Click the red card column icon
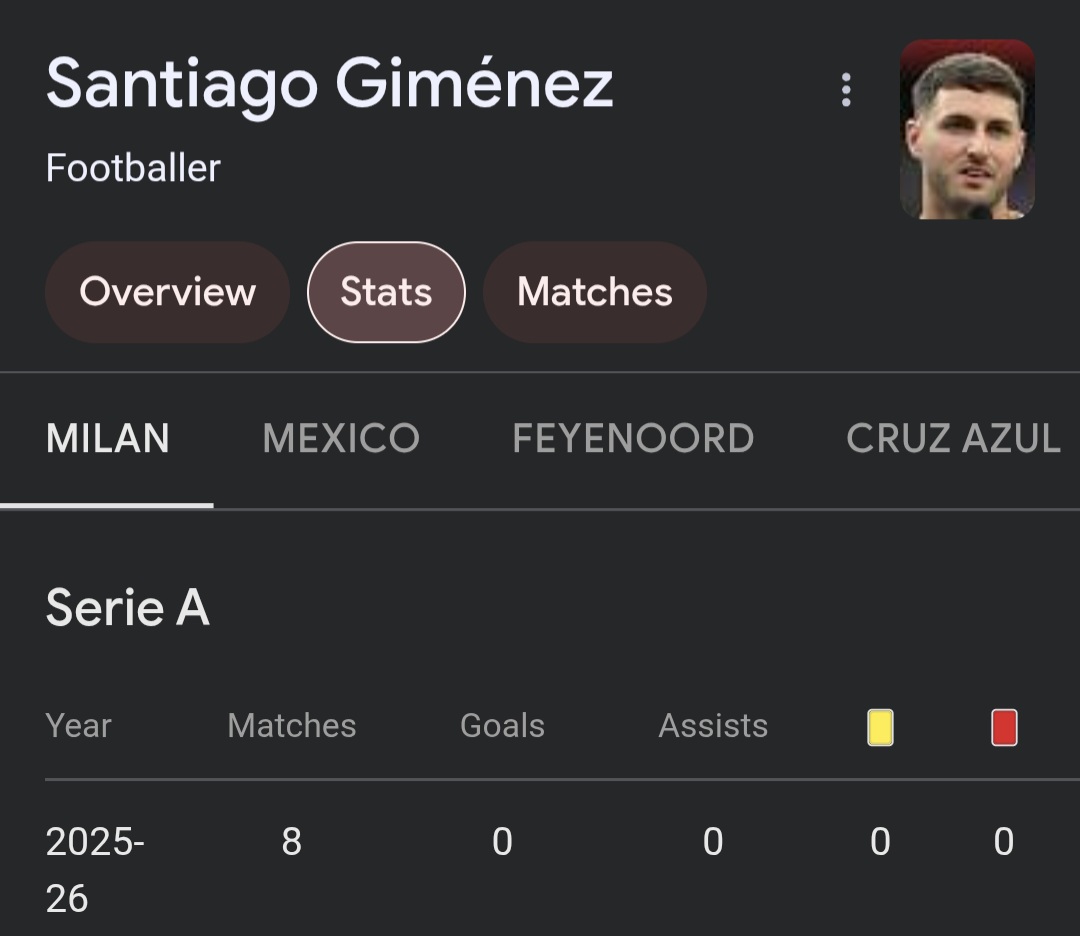Image resolution: width=1080 pixels, height=936 pixels. [x=1004, y=727]
